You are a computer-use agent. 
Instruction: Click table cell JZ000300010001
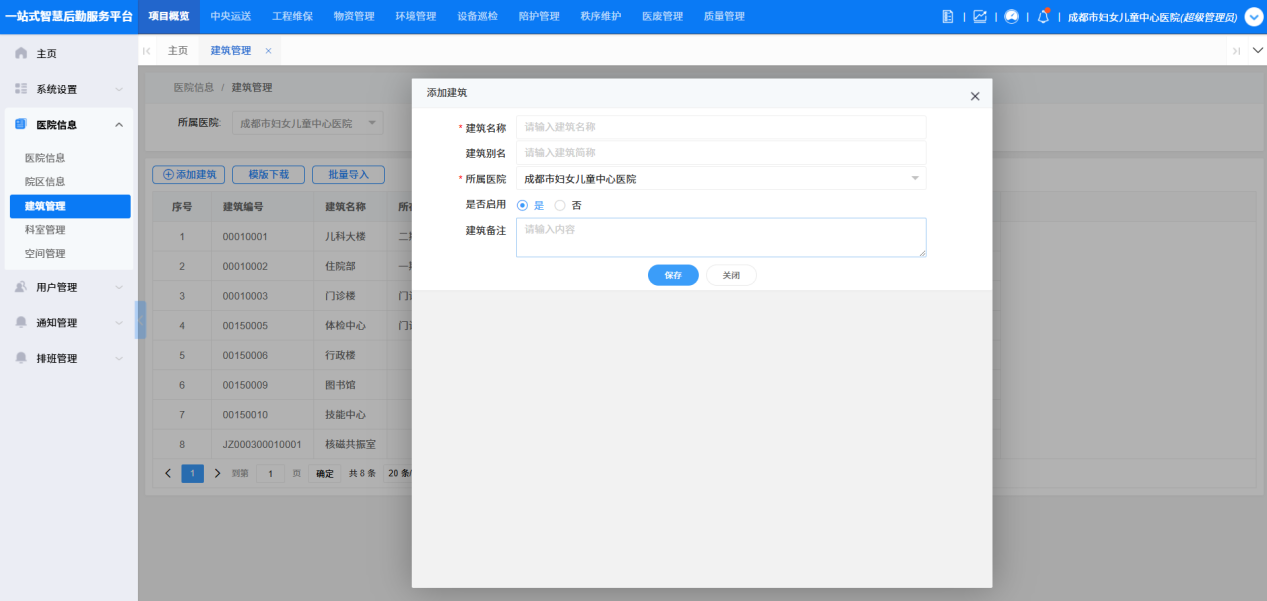click(x=262, y=444)
